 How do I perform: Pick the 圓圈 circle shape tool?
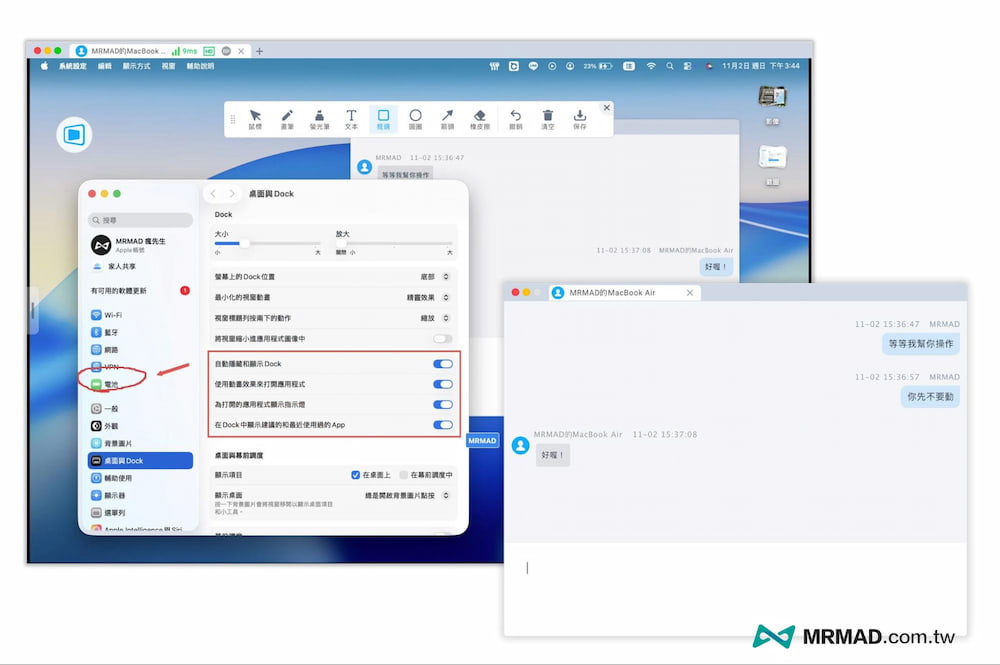tap(415, 119)
